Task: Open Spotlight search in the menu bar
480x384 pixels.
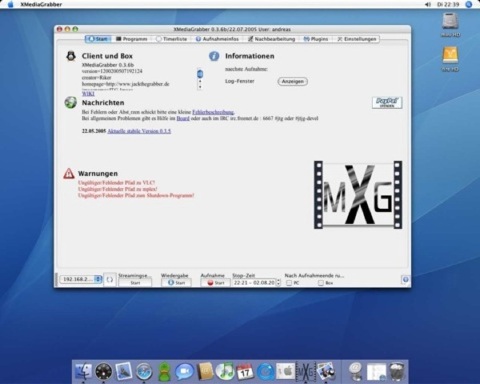Action: coord(469,4)
